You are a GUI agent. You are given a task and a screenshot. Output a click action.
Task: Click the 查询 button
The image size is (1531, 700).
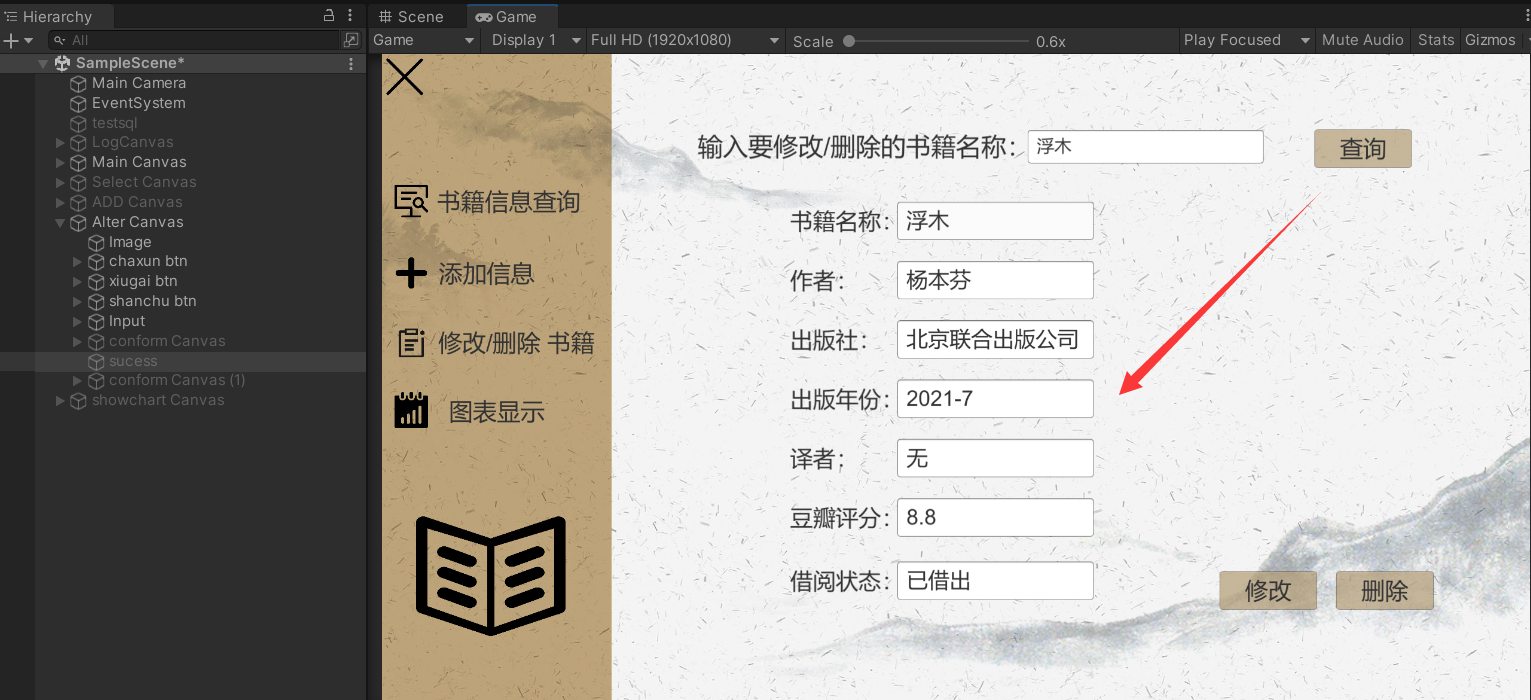(1363, 149)
